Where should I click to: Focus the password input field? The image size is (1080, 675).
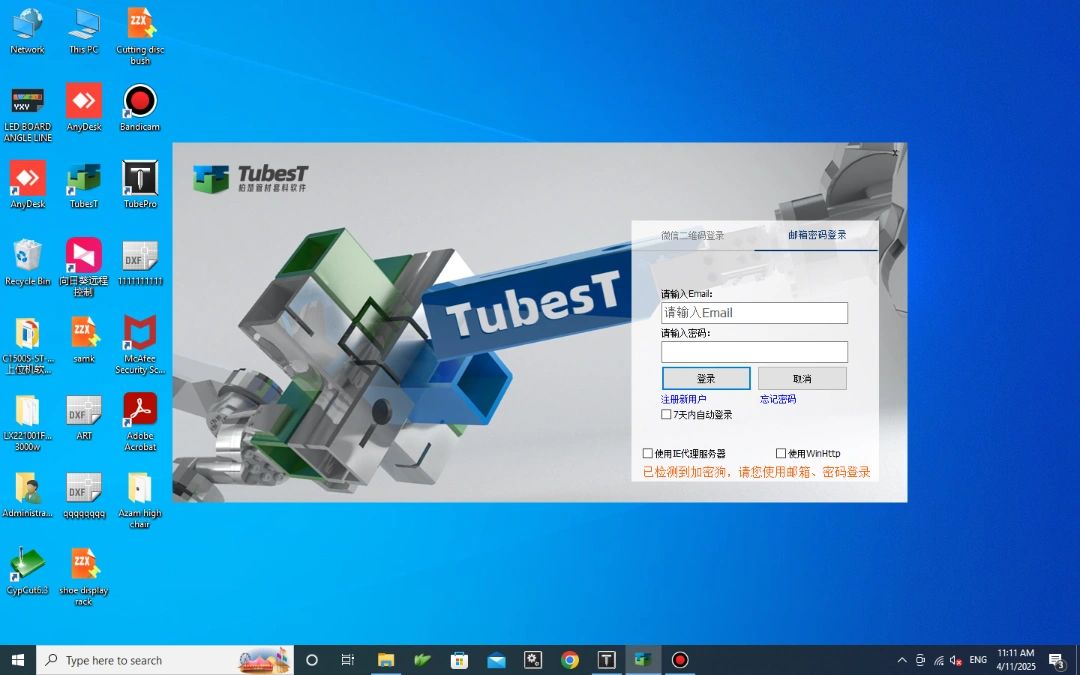pyautogui.click(x=754, y=352)
